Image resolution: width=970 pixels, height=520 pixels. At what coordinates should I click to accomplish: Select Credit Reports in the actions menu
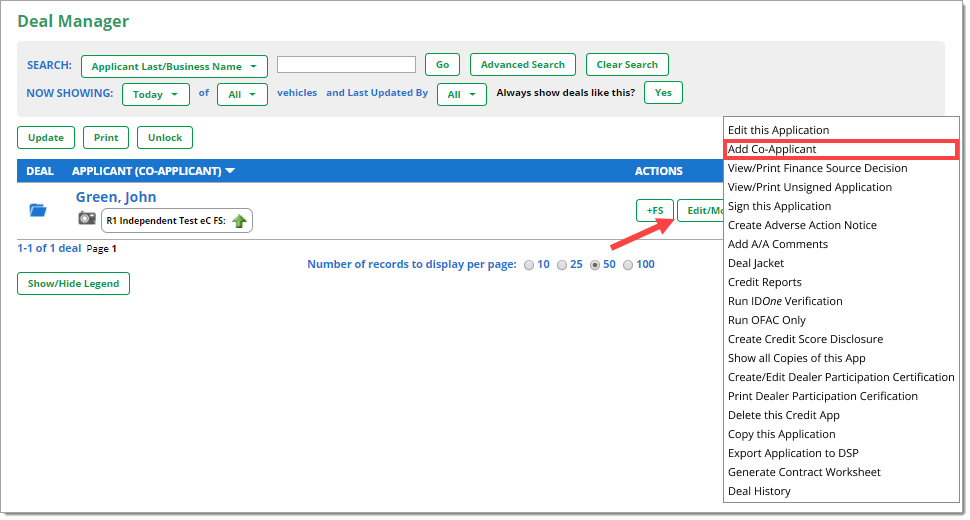[765, 282]
